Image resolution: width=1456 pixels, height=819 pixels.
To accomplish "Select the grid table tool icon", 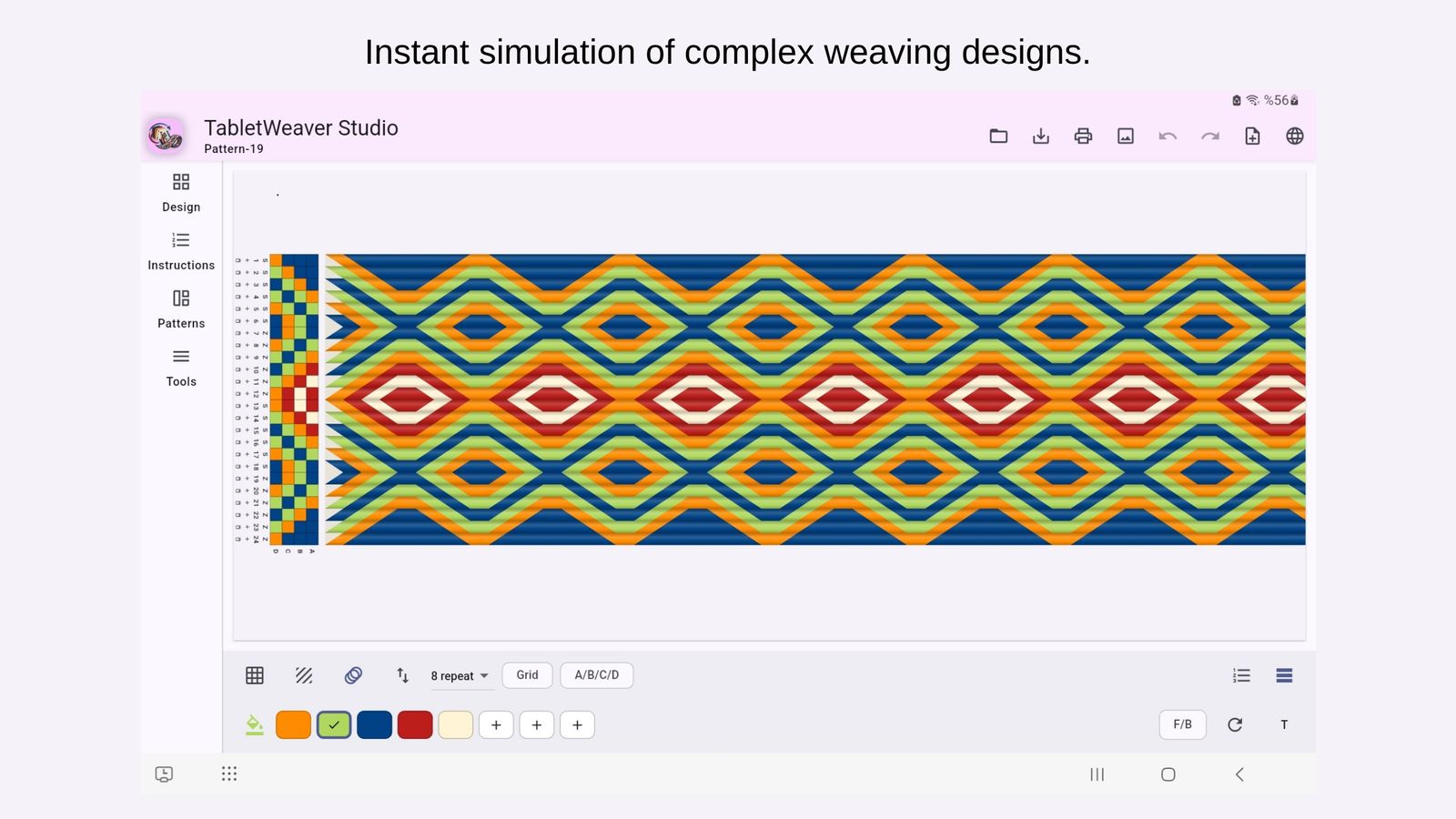I will pos(255,675).
